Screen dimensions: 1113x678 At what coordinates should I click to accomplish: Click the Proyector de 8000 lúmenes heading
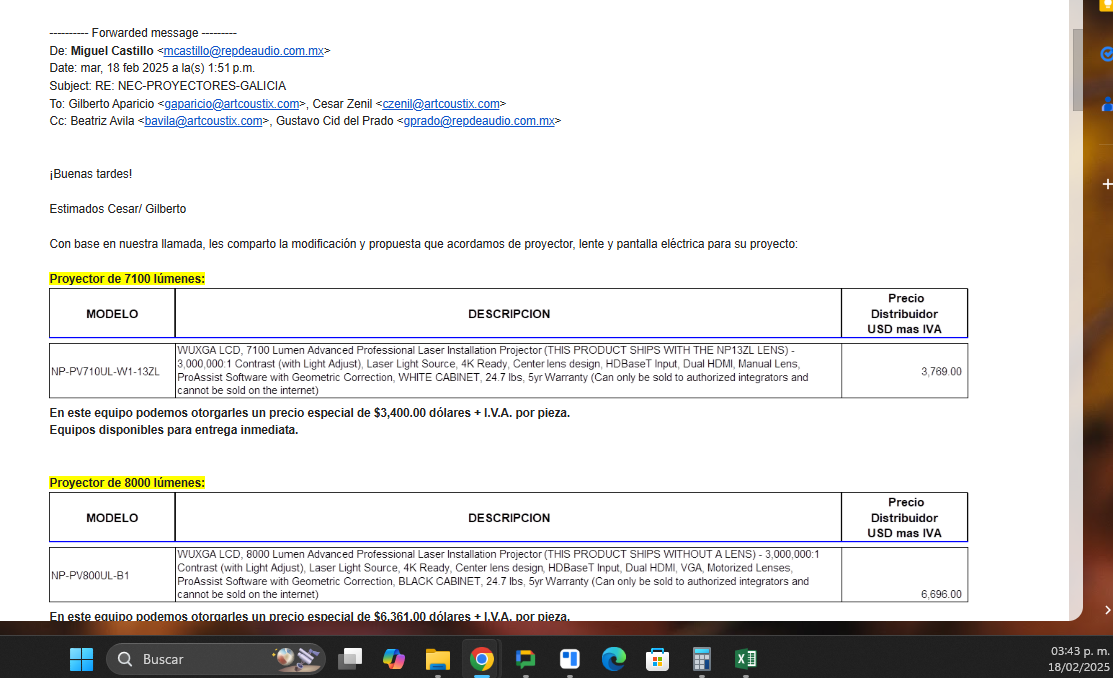coord(127,483)
